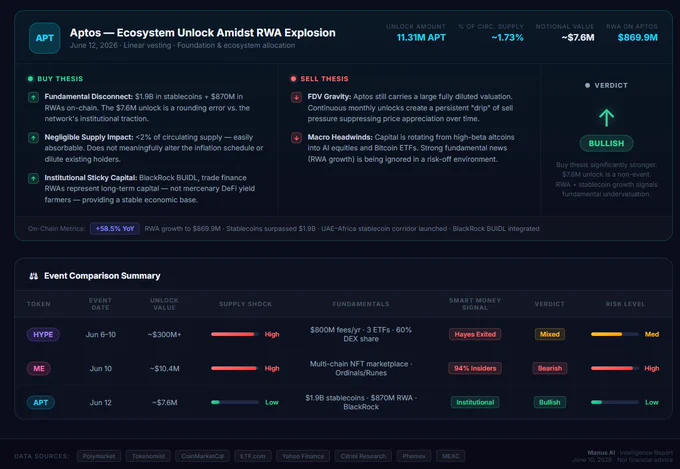Open the Phemex data source

tap(414, 456)
